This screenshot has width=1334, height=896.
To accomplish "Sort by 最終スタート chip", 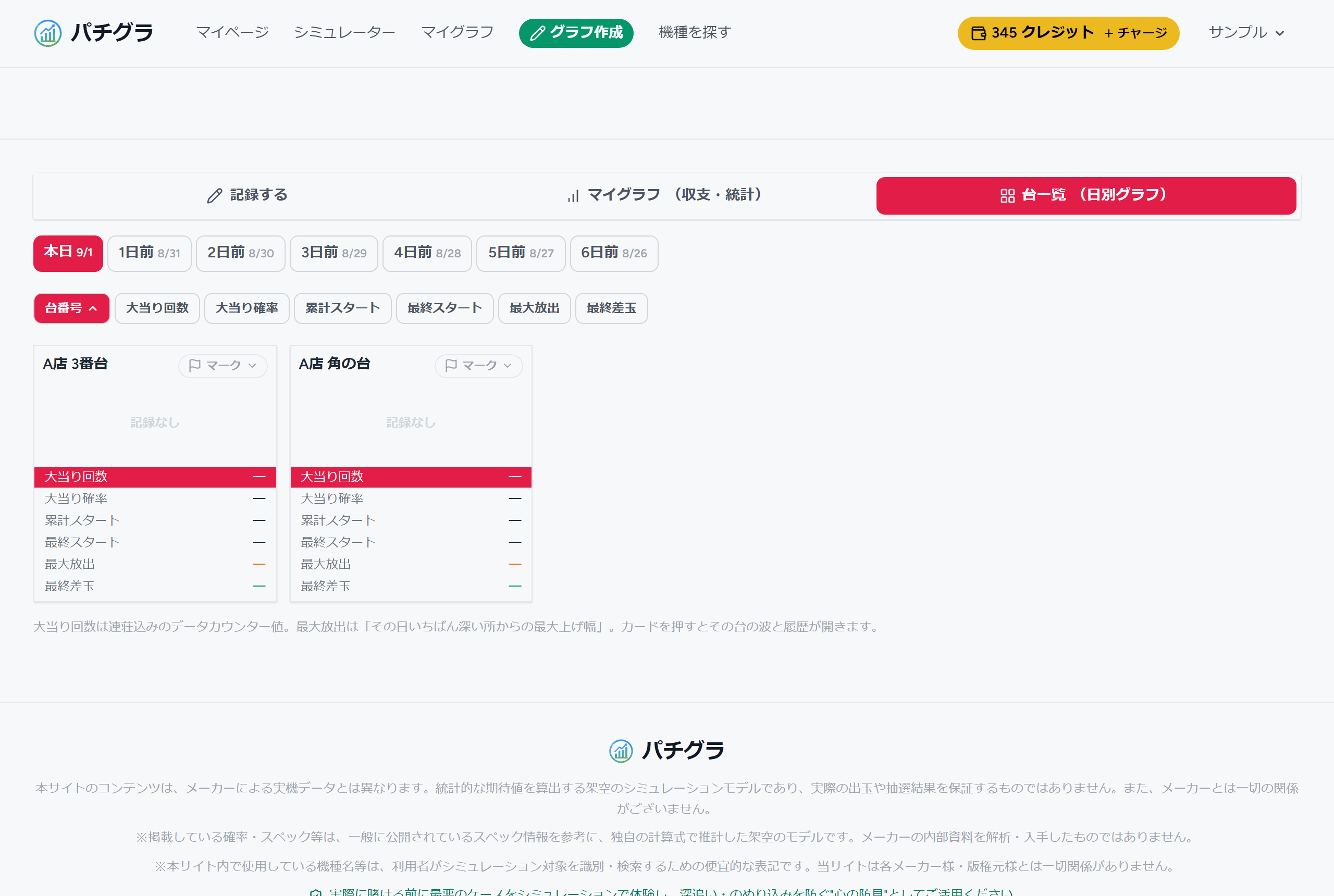I will [444, 308].
